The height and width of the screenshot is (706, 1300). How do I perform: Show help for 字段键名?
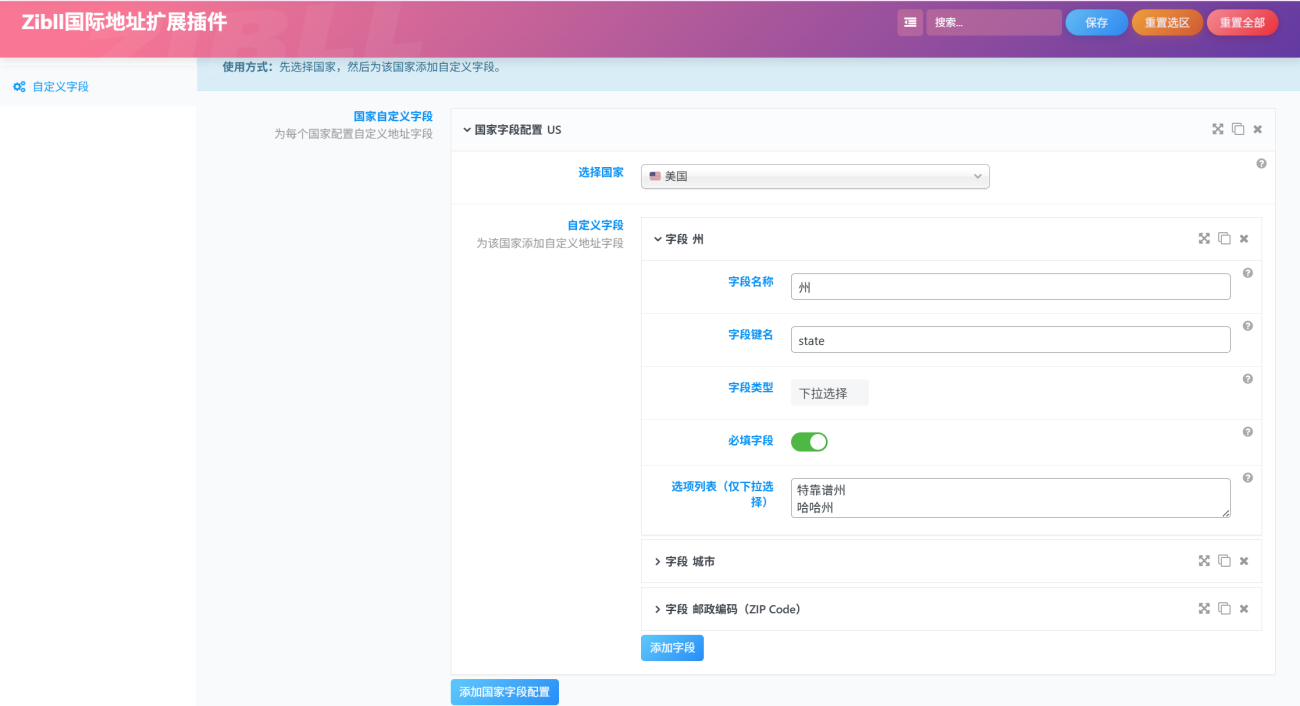(1247, 326)
